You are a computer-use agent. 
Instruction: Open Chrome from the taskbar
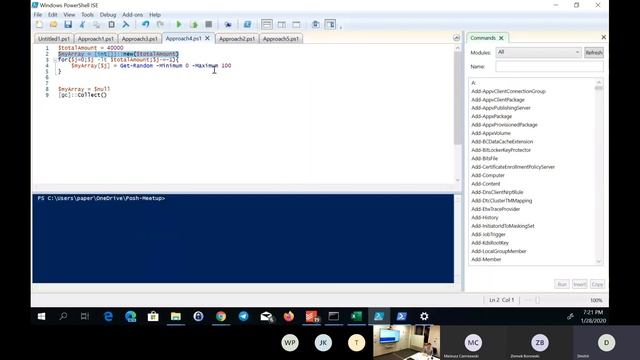221,316
